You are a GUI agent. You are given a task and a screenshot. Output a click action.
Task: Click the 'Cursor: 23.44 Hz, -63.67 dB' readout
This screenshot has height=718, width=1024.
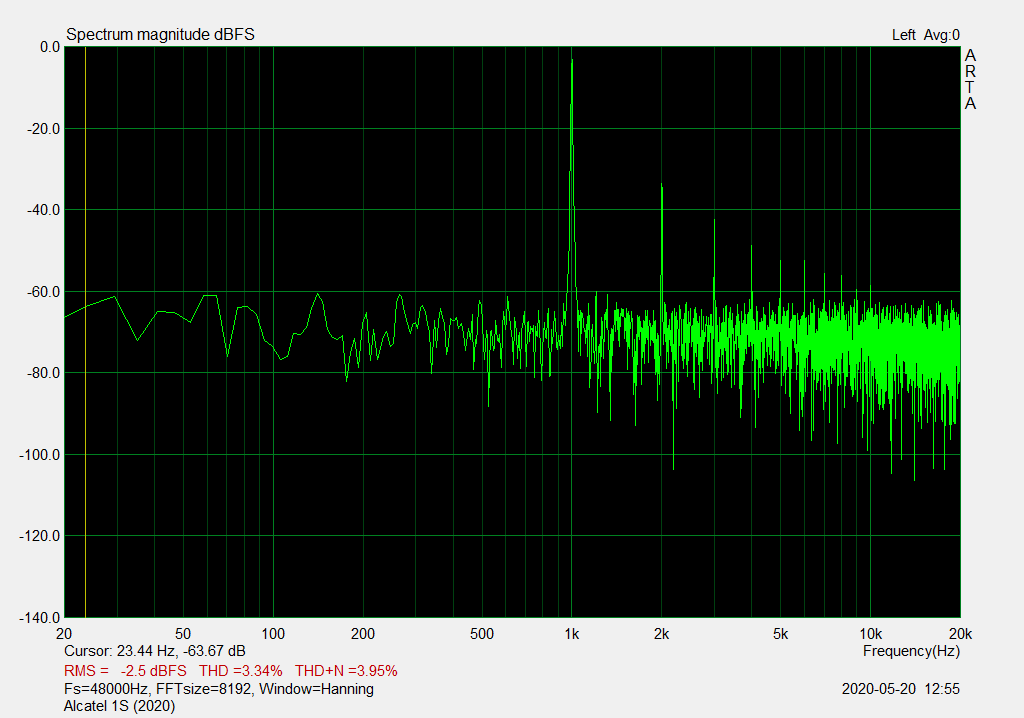click(155, 651)
